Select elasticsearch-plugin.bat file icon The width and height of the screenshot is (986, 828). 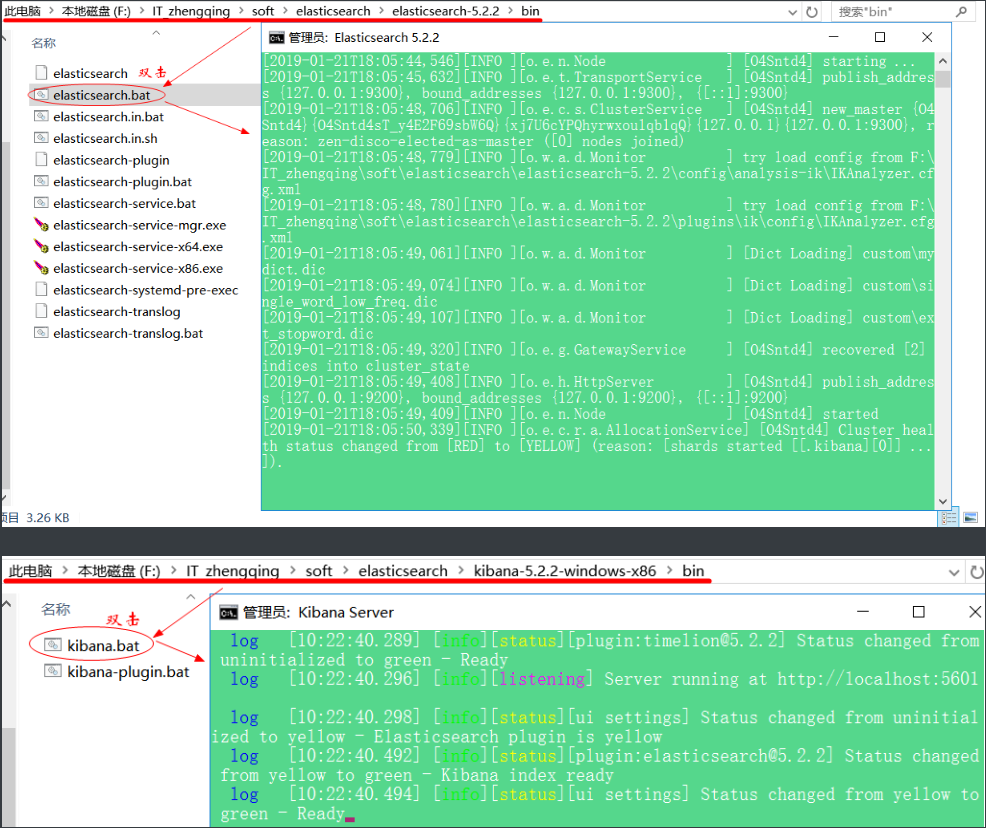click(x=42, y=182)
